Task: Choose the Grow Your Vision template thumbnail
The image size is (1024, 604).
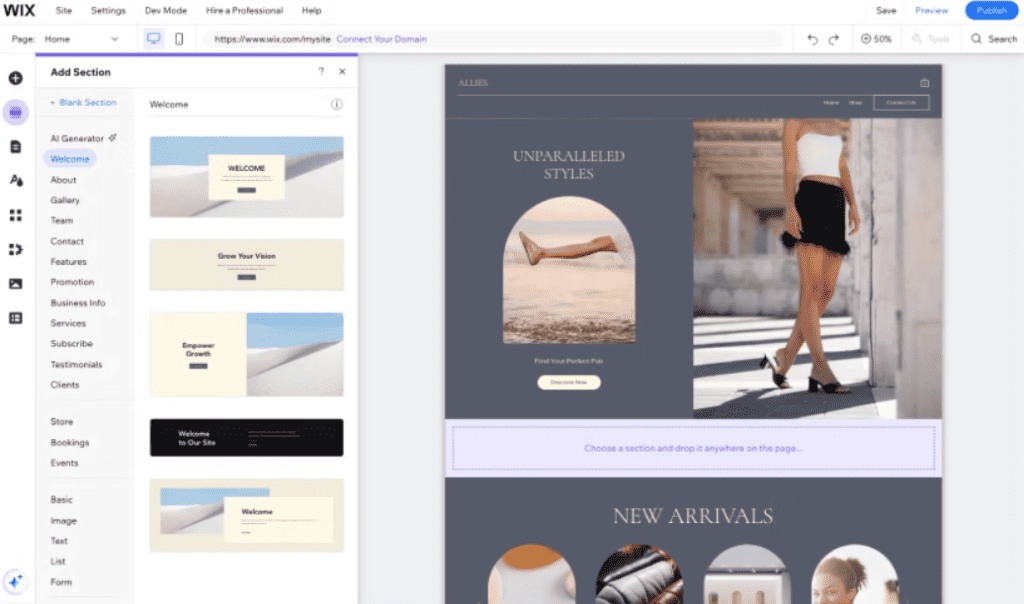Action: coord(246,264)
